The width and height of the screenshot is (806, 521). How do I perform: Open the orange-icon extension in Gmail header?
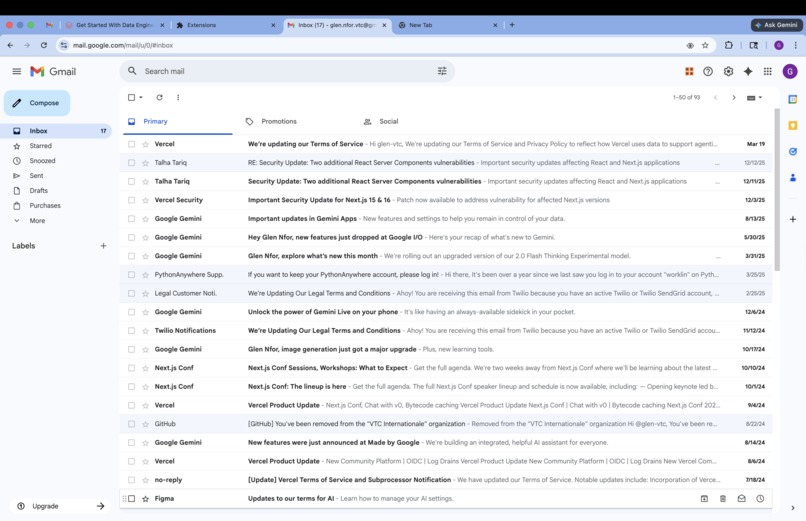(x=689, y=71)
